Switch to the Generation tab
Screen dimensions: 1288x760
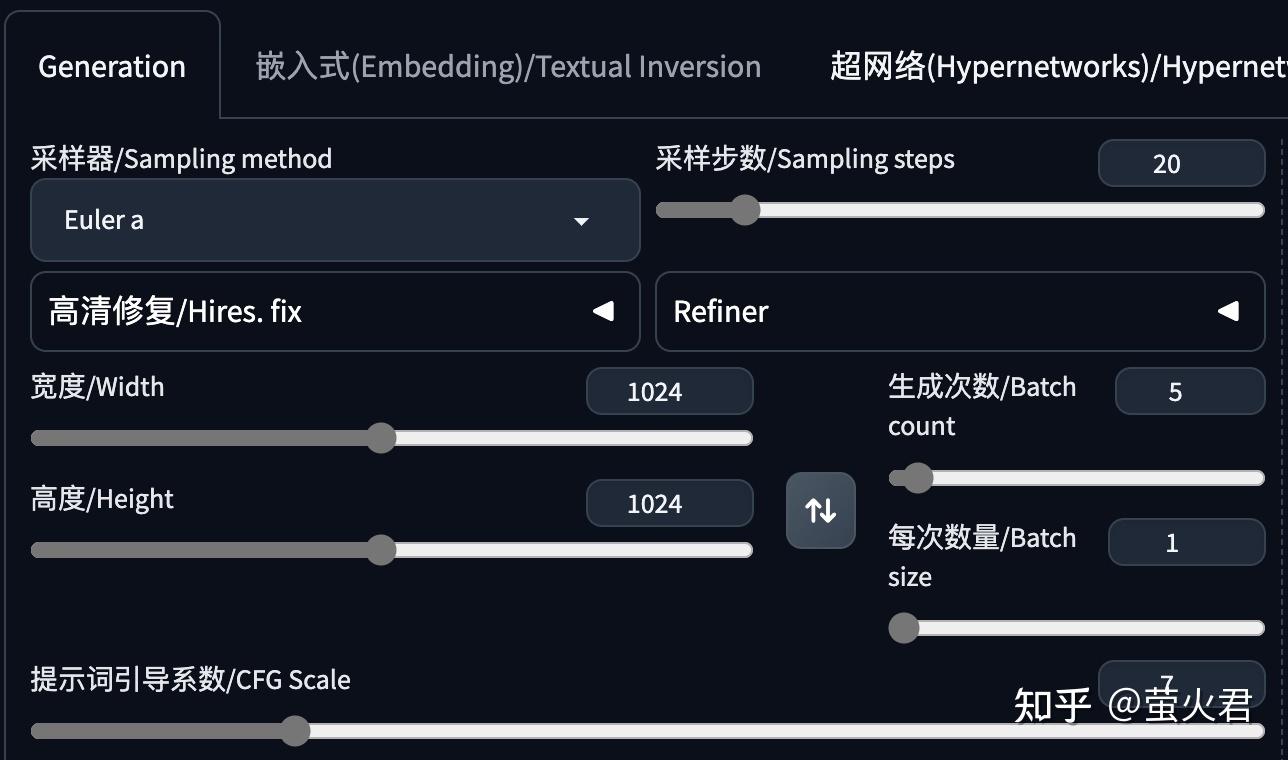111,66
